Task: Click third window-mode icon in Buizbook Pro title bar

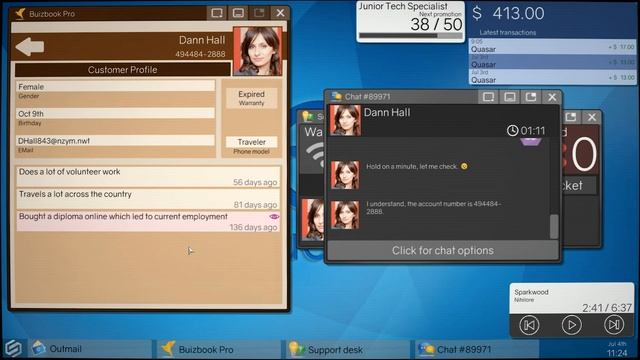Action: pyautogui.click(x=259, y=13)
